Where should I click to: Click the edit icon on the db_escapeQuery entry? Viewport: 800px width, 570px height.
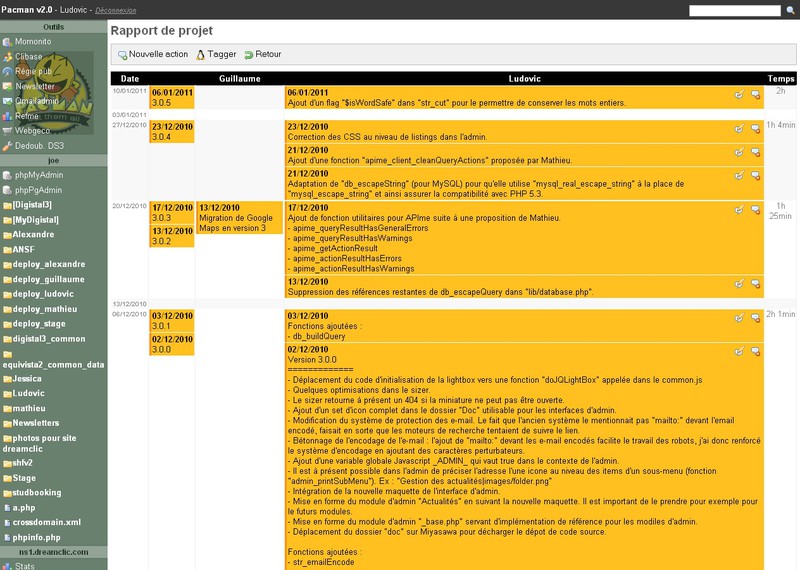739,284
